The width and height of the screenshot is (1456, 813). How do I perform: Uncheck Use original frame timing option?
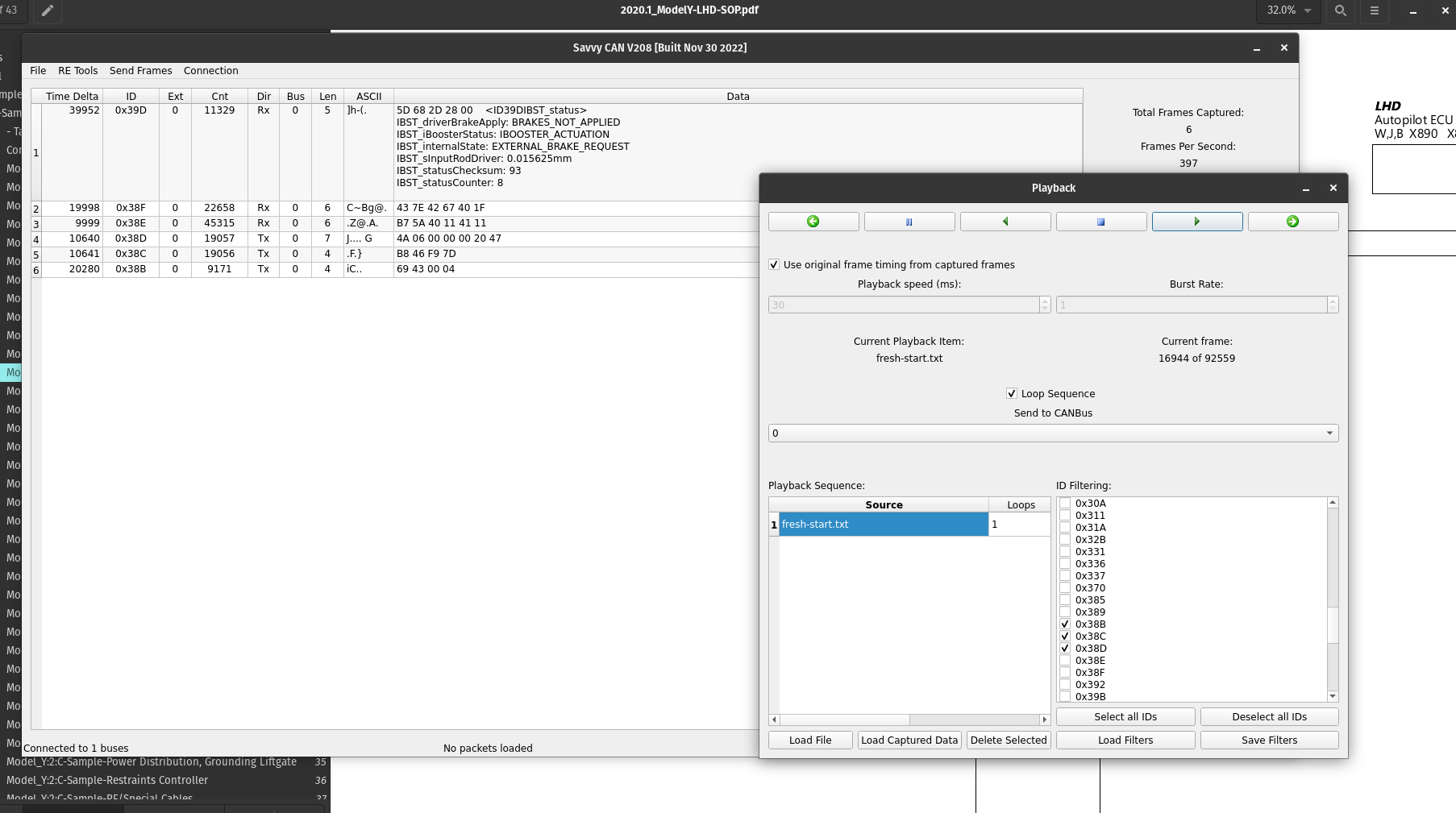774,265
